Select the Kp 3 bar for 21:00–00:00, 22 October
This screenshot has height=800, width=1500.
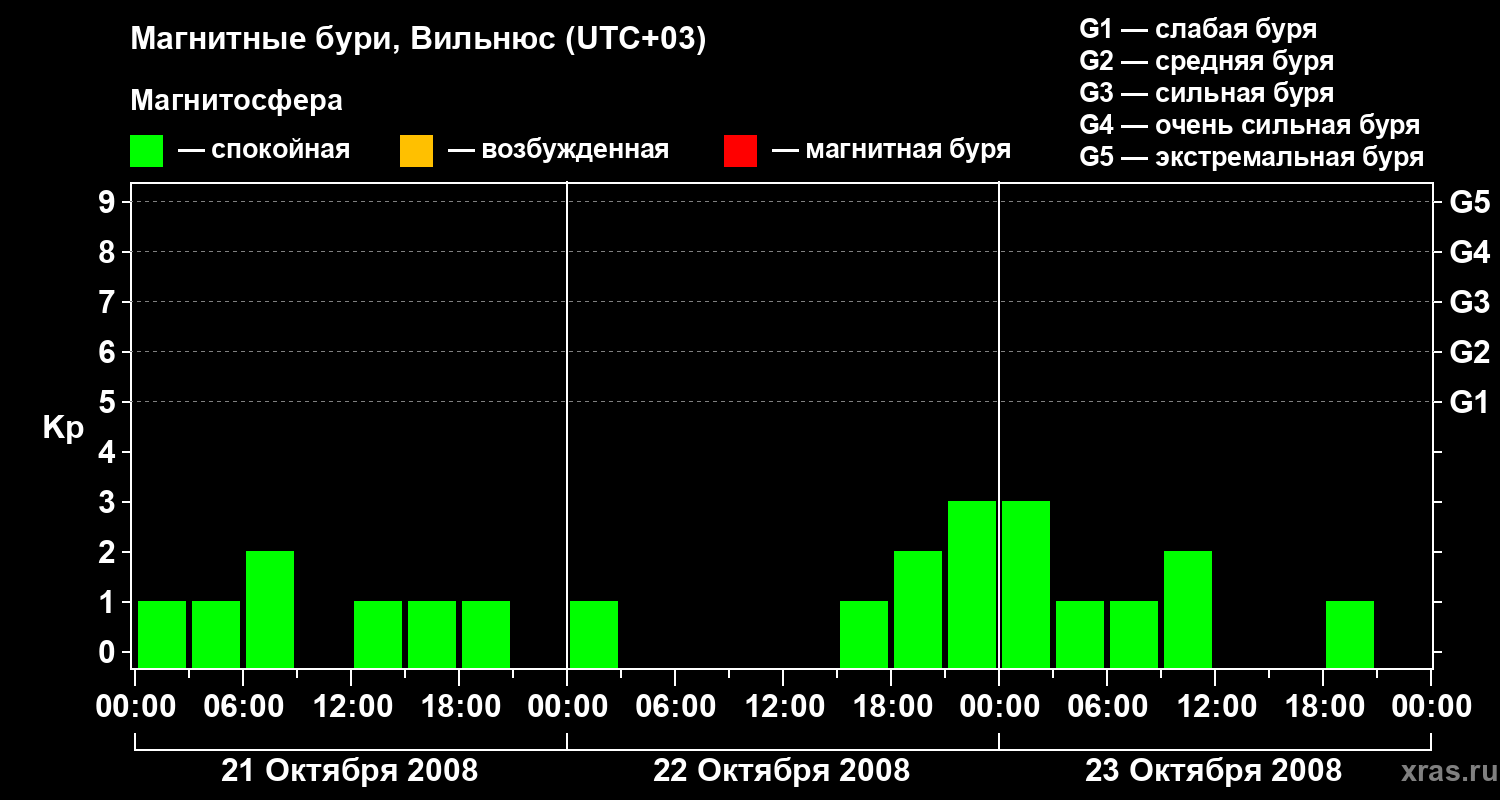point(972,584)
